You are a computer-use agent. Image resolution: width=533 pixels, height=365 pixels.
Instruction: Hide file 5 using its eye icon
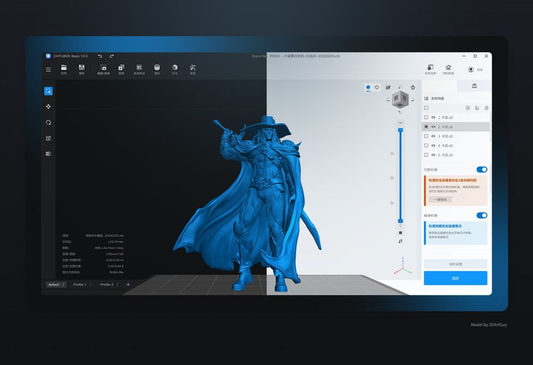(433, 155)
